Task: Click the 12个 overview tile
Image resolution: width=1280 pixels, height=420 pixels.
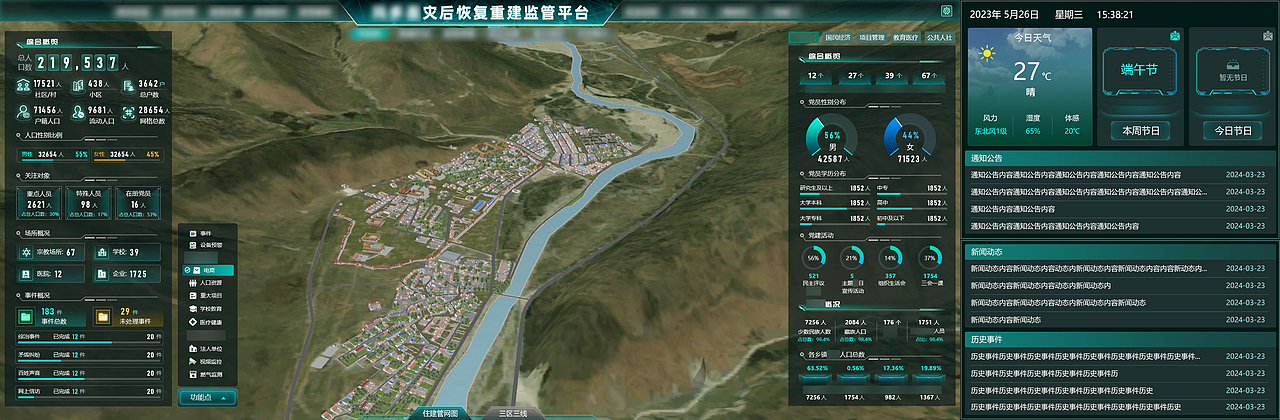Action: (814, 75)
